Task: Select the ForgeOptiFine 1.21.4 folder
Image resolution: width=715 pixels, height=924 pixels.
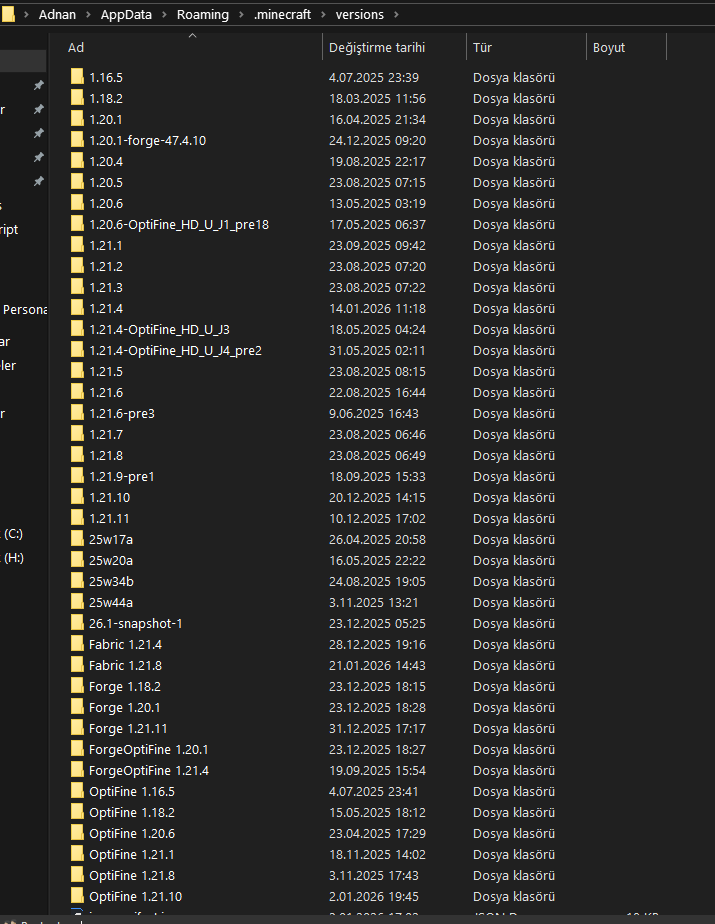Action: click(149, 770)
